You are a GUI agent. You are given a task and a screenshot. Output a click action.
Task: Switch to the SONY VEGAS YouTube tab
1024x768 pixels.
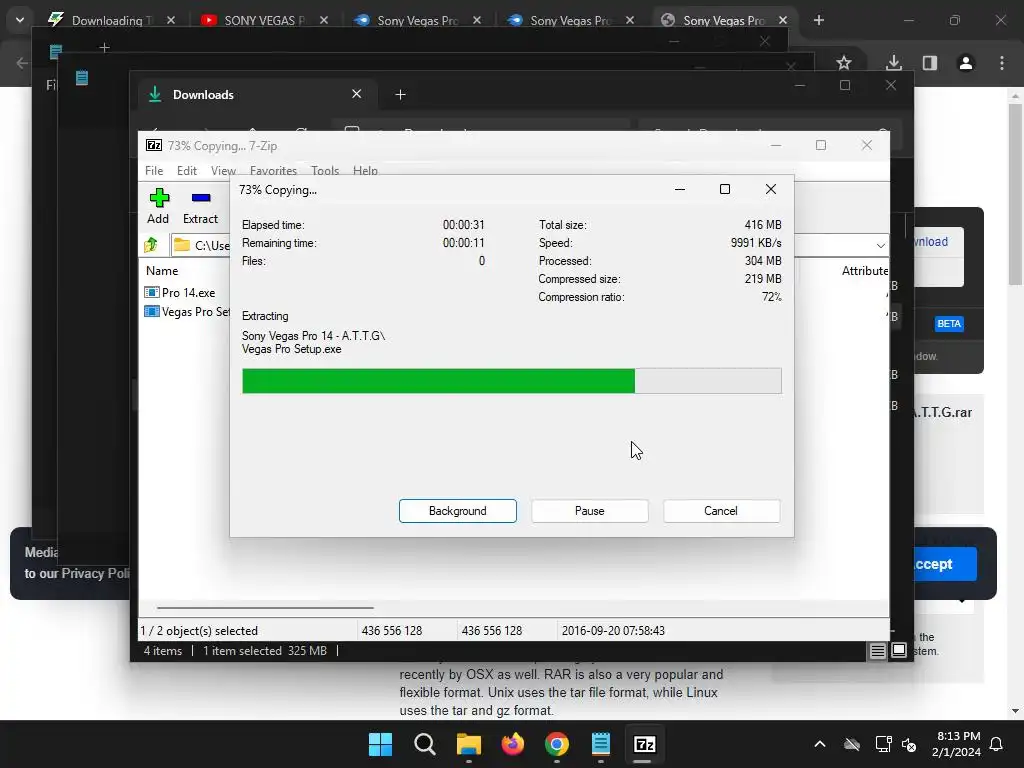click(261, 20)
